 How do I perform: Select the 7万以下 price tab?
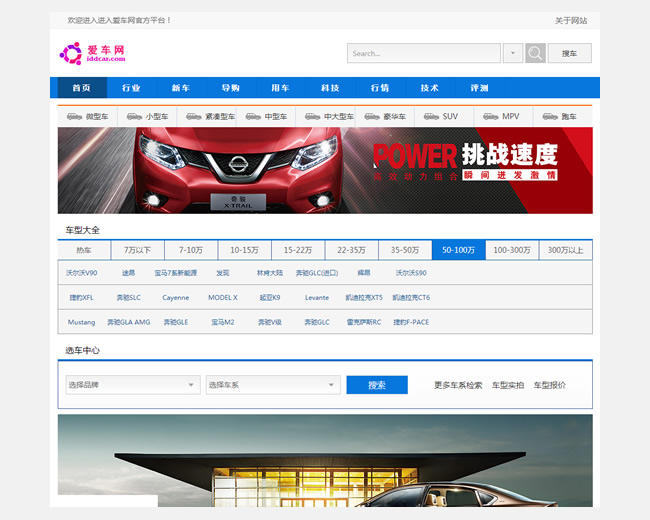pyautogui.click(x=137, y=250)
